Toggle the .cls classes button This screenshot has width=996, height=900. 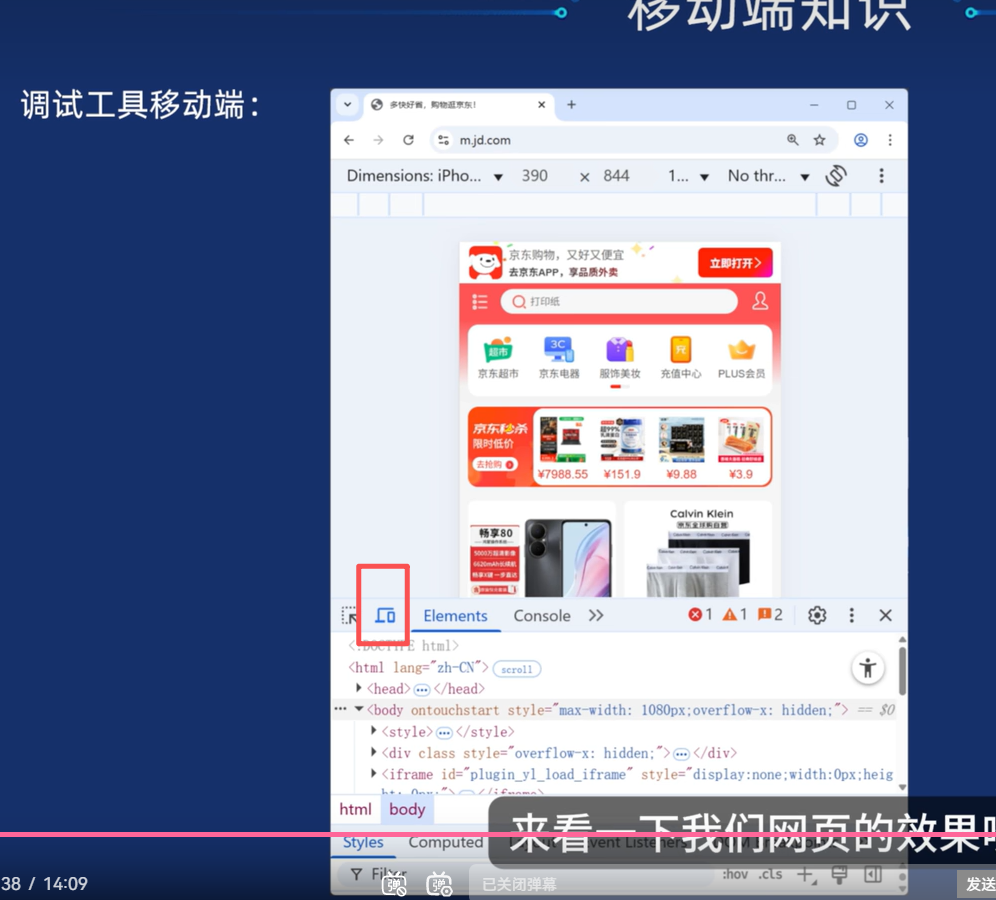click(x=770, y=874)
